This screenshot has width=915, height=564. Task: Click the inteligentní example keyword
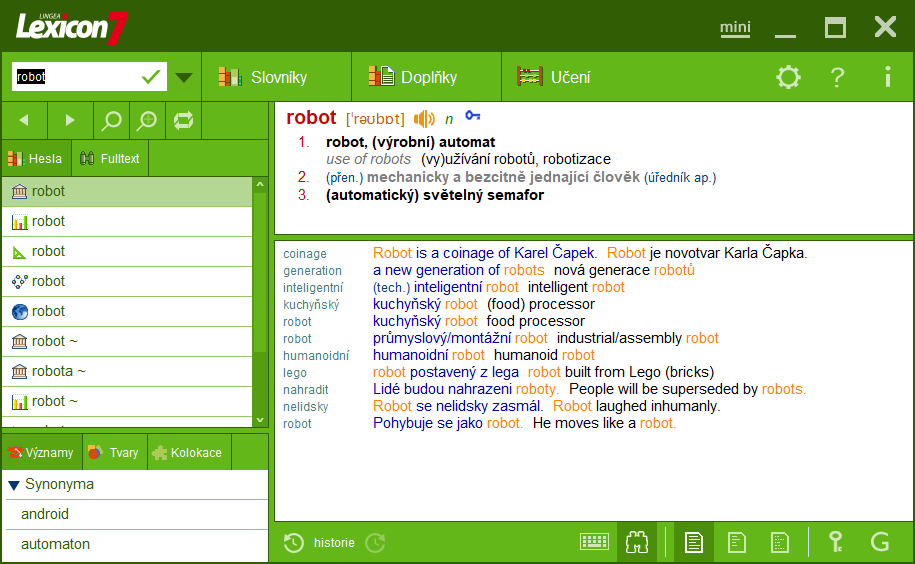coord(313,288)
